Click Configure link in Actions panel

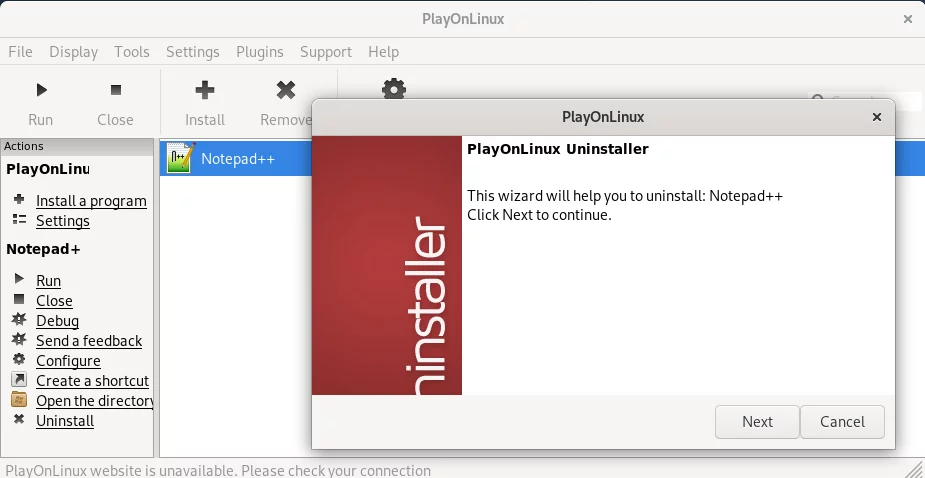point(68,361)
